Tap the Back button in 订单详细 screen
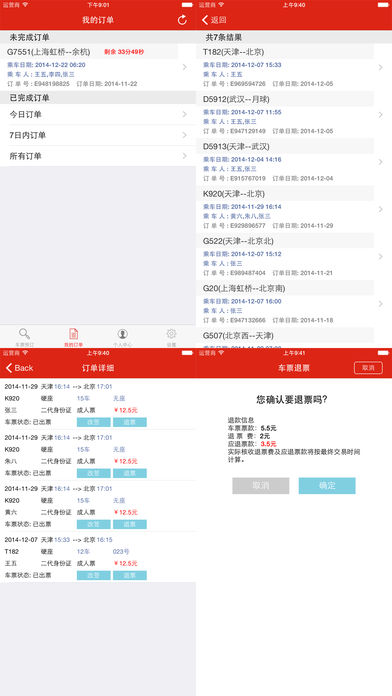This screenshot has height=696, width=392. [x=20, y=368]
